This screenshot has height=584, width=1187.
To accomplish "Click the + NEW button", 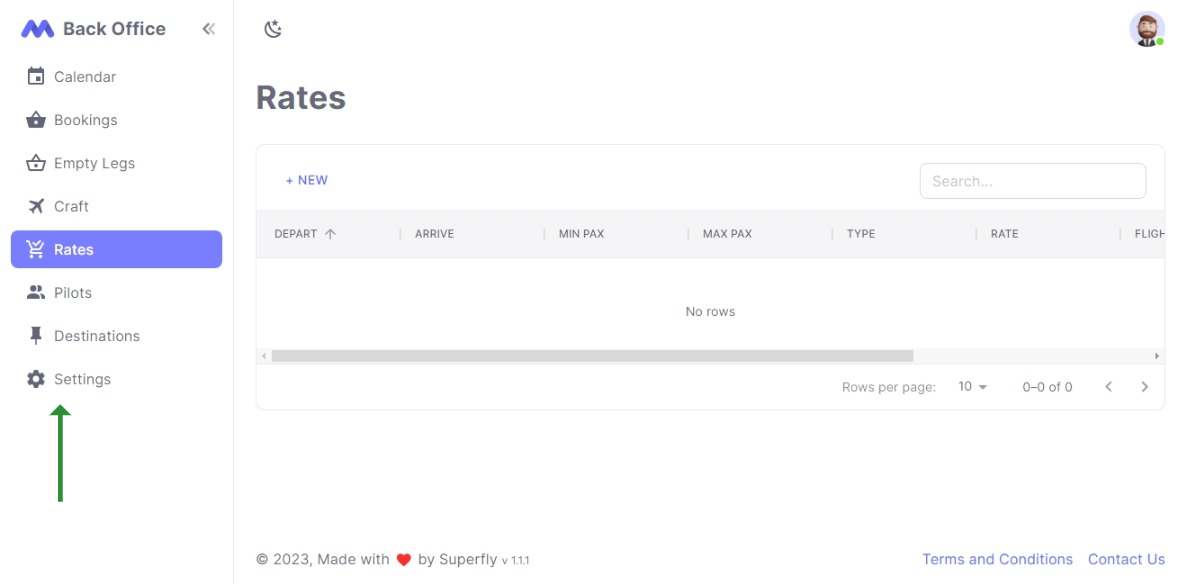I will point(307,179).
